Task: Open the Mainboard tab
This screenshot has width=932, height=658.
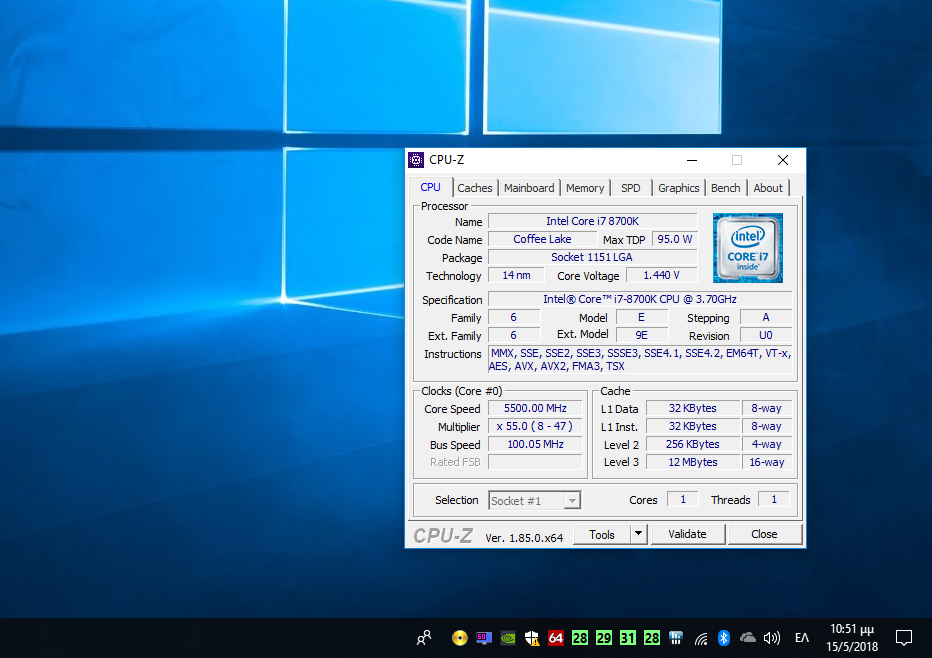Action: coord(529,188)
